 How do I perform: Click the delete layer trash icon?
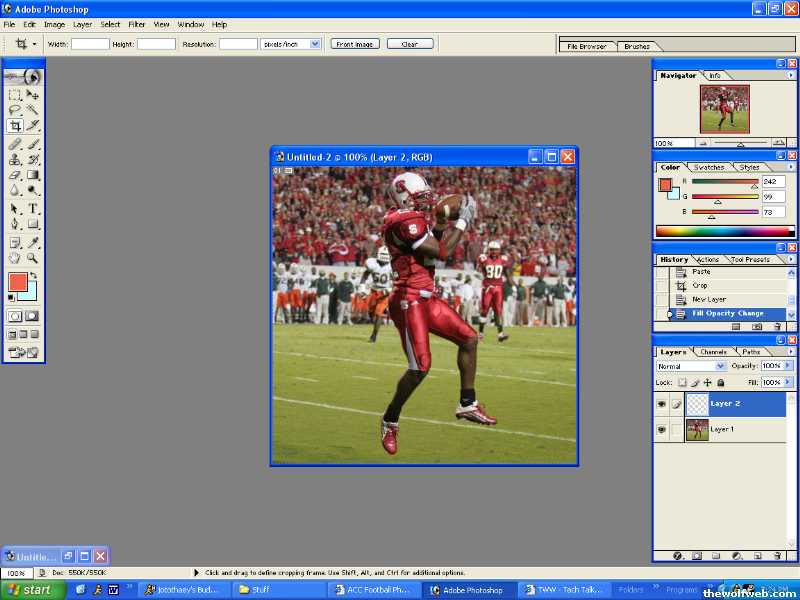[776, 555]
